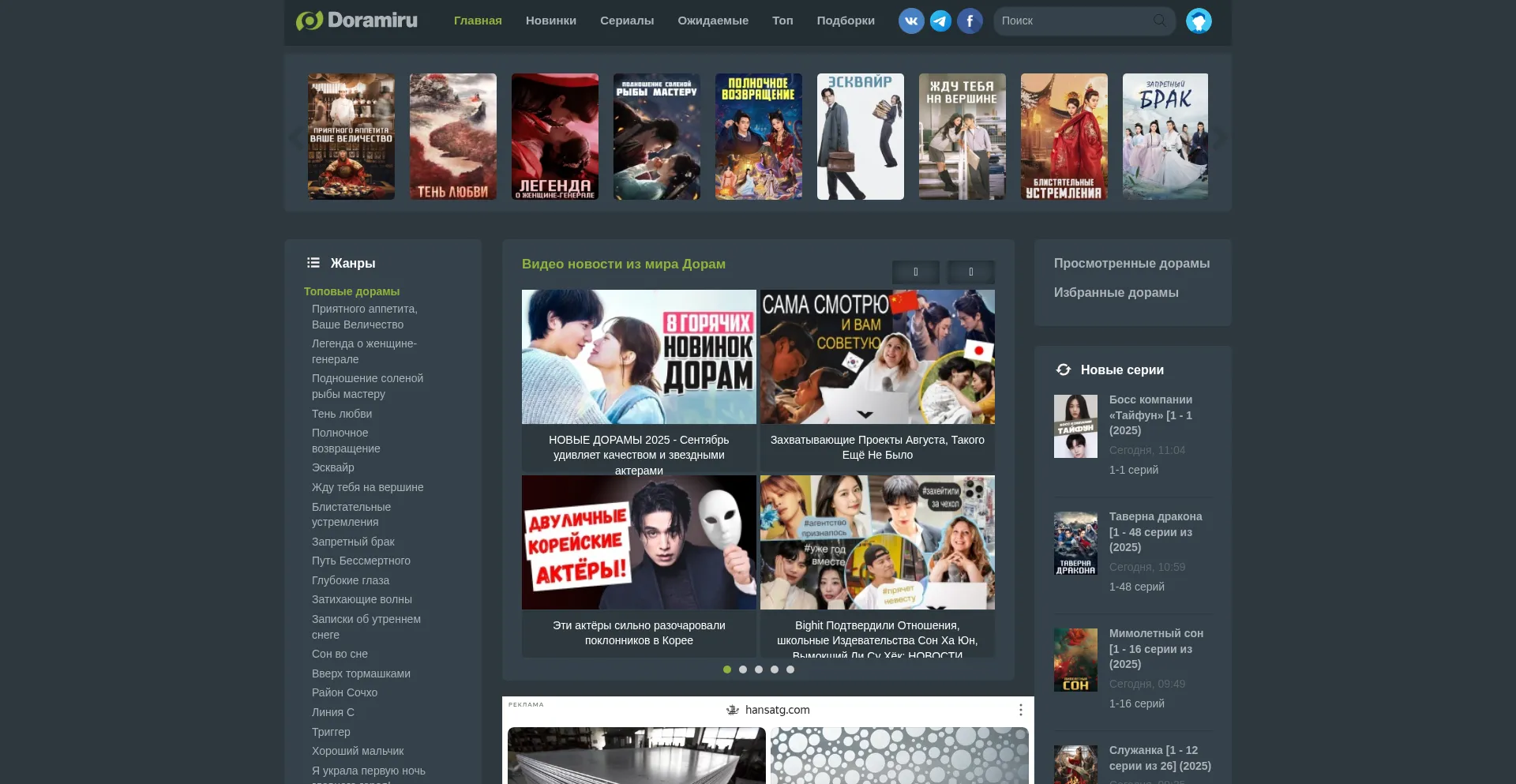Select the fifth carousel pagination dot

click(790, 670)
